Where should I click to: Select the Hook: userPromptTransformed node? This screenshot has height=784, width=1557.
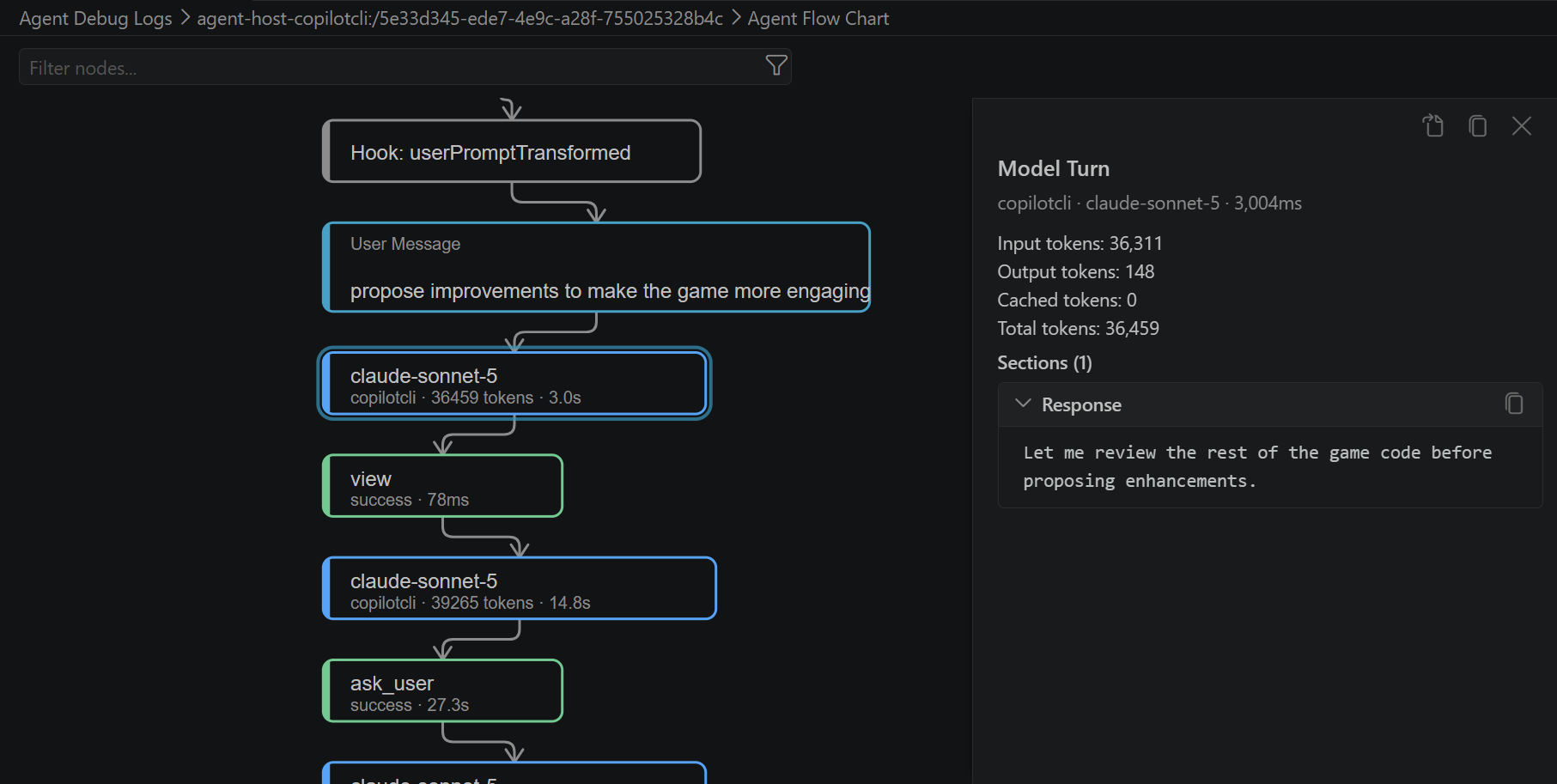point(512,151)
